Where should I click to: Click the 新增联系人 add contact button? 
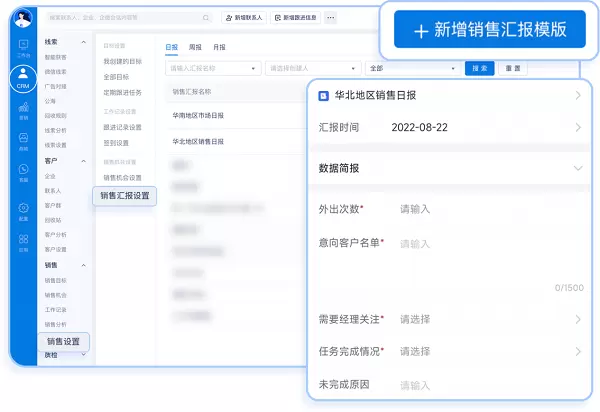(x=245, y=17)
